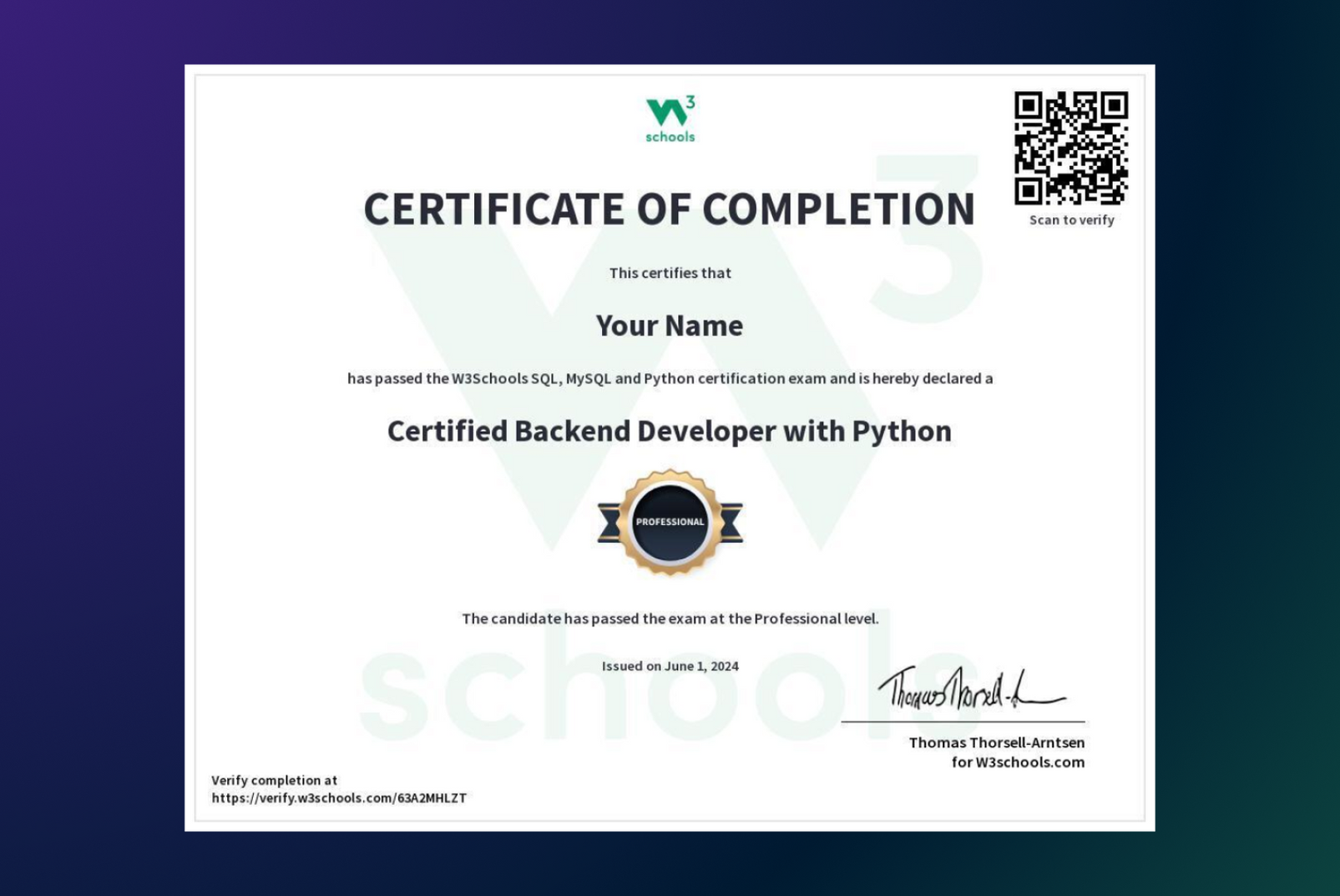The height and width of the screenshot is (896, 1340).
Task: Select the dark inner circle labeled PROFESSIONAL
Action: (x=669, y=520)
